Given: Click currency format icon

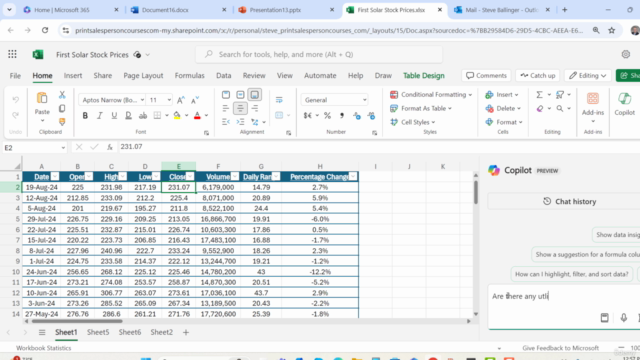Looking at the screenshot, I should (x=308, y=116).
